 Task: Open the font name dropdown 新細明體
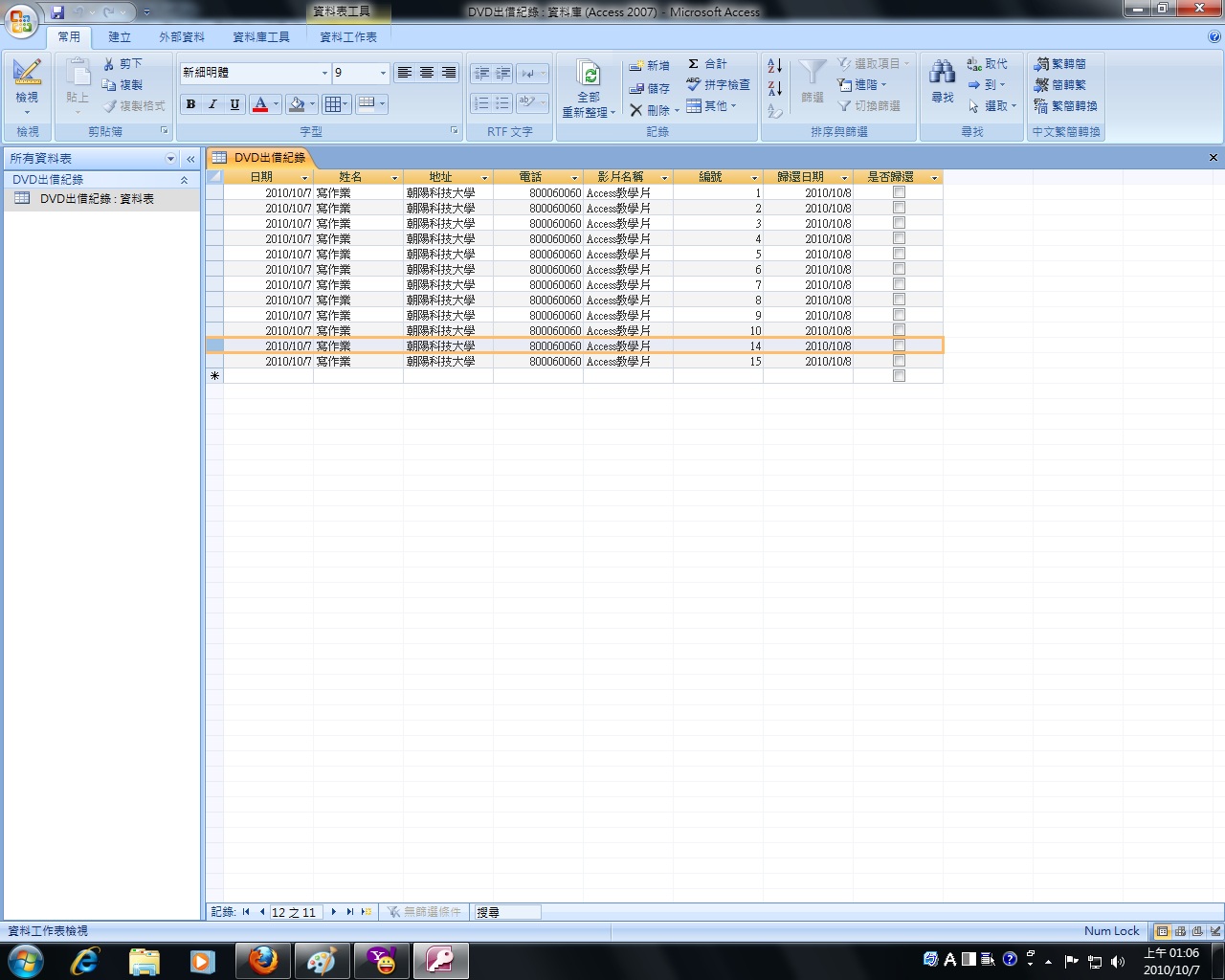click(x=324, y=73)
